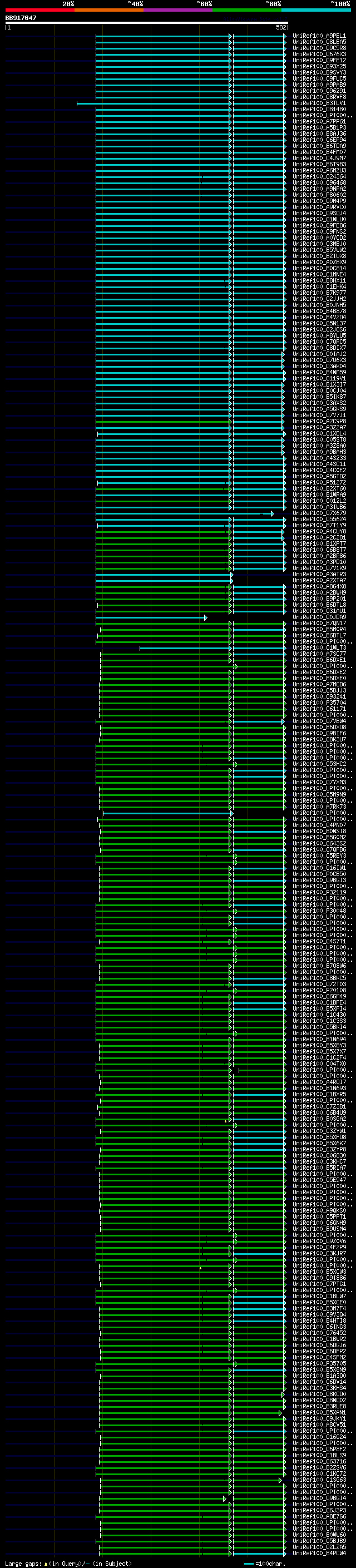Open the UniRef100_A3ATR3 entry
356x1568 pixels.
click(x=319, y=575)
